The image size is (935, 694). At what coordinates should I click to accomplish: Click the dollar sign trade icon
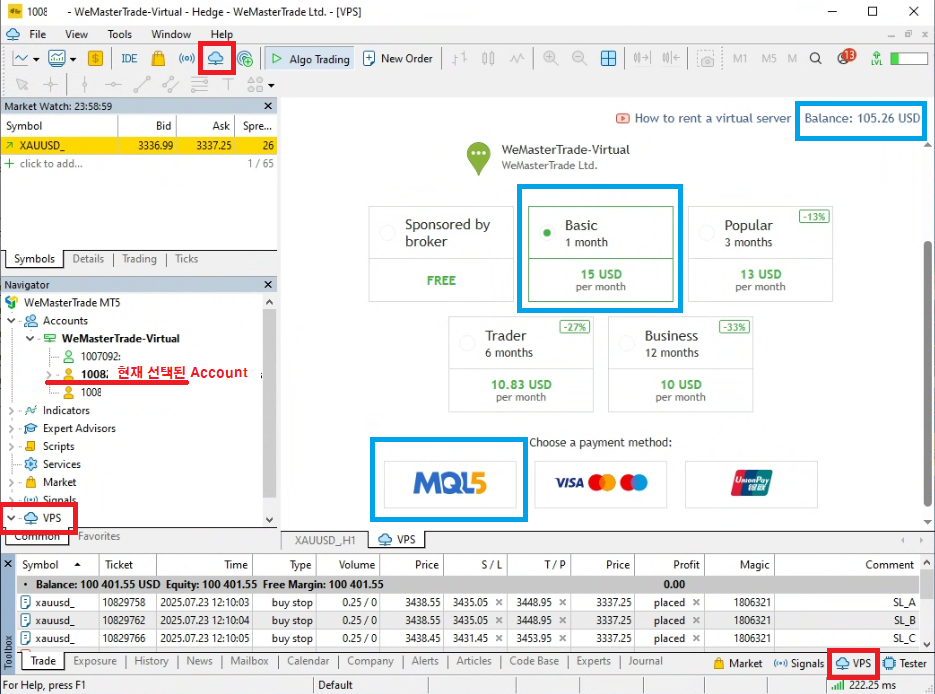[95, 58]
